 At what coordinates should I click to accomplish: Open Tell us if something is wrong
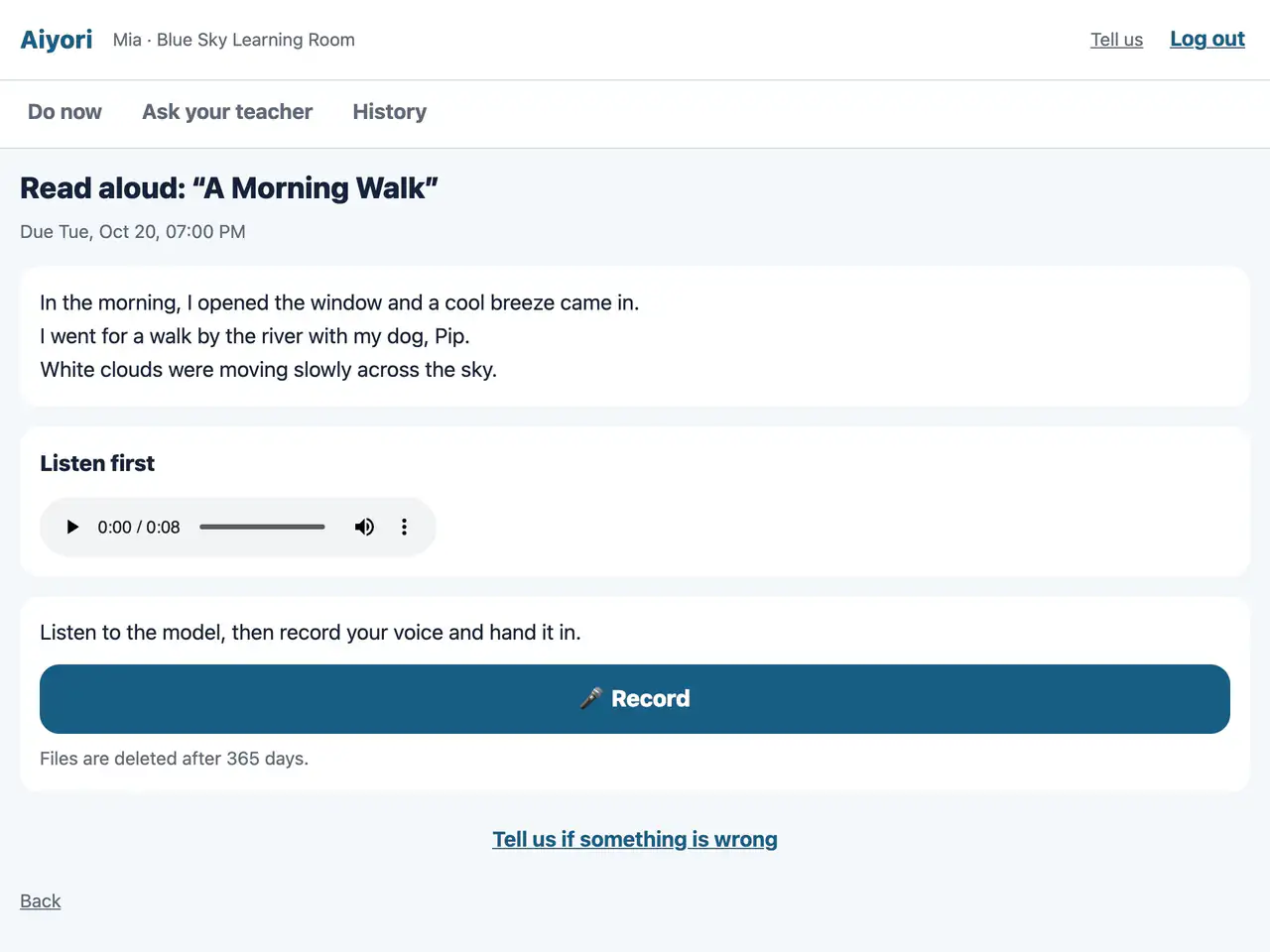635,839
